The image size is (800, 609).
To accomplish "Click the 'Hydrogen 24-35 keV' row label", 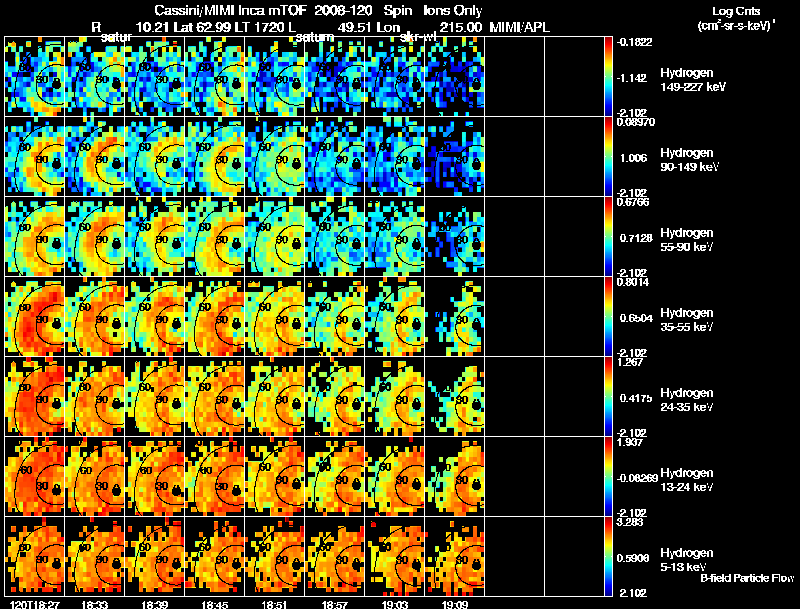I will point(687,400).
